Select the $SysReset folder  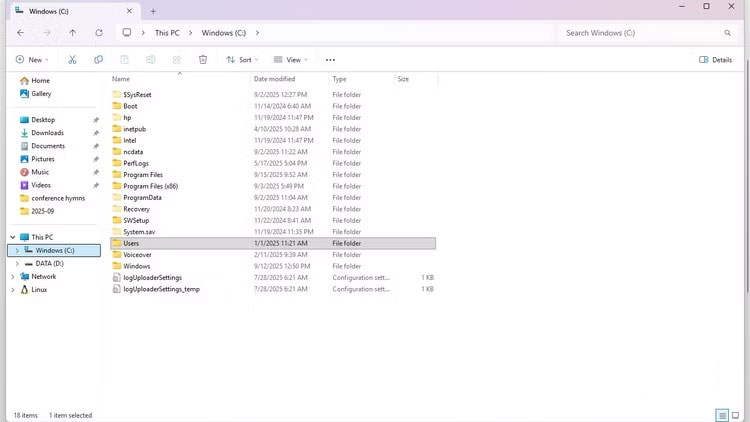[137, 95]
